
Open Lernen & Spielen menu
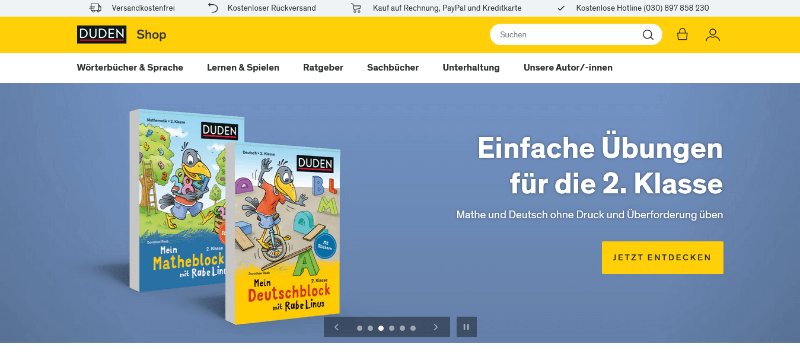[x=243, y=67]
